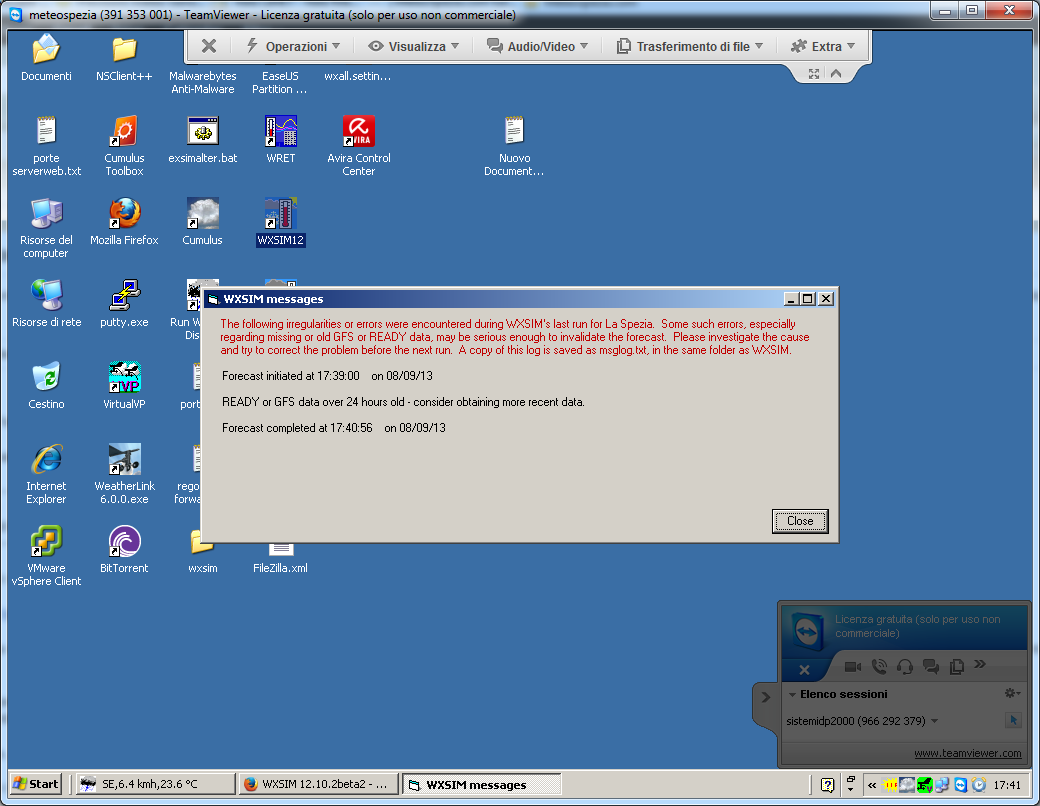Open the gear settings dropdown in Elenco sessioni
Viewport: 1040px width, 806px height.
1012,693
